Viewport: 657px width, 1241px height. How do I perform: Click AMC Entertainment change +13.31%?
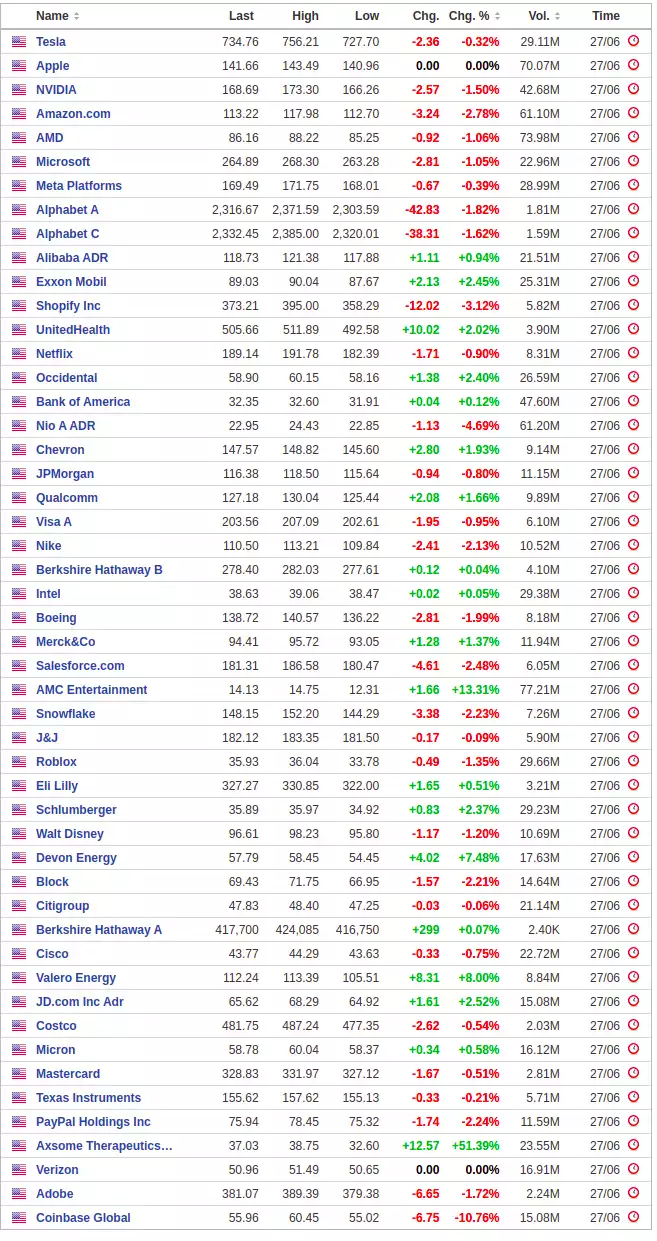[475, 690]
